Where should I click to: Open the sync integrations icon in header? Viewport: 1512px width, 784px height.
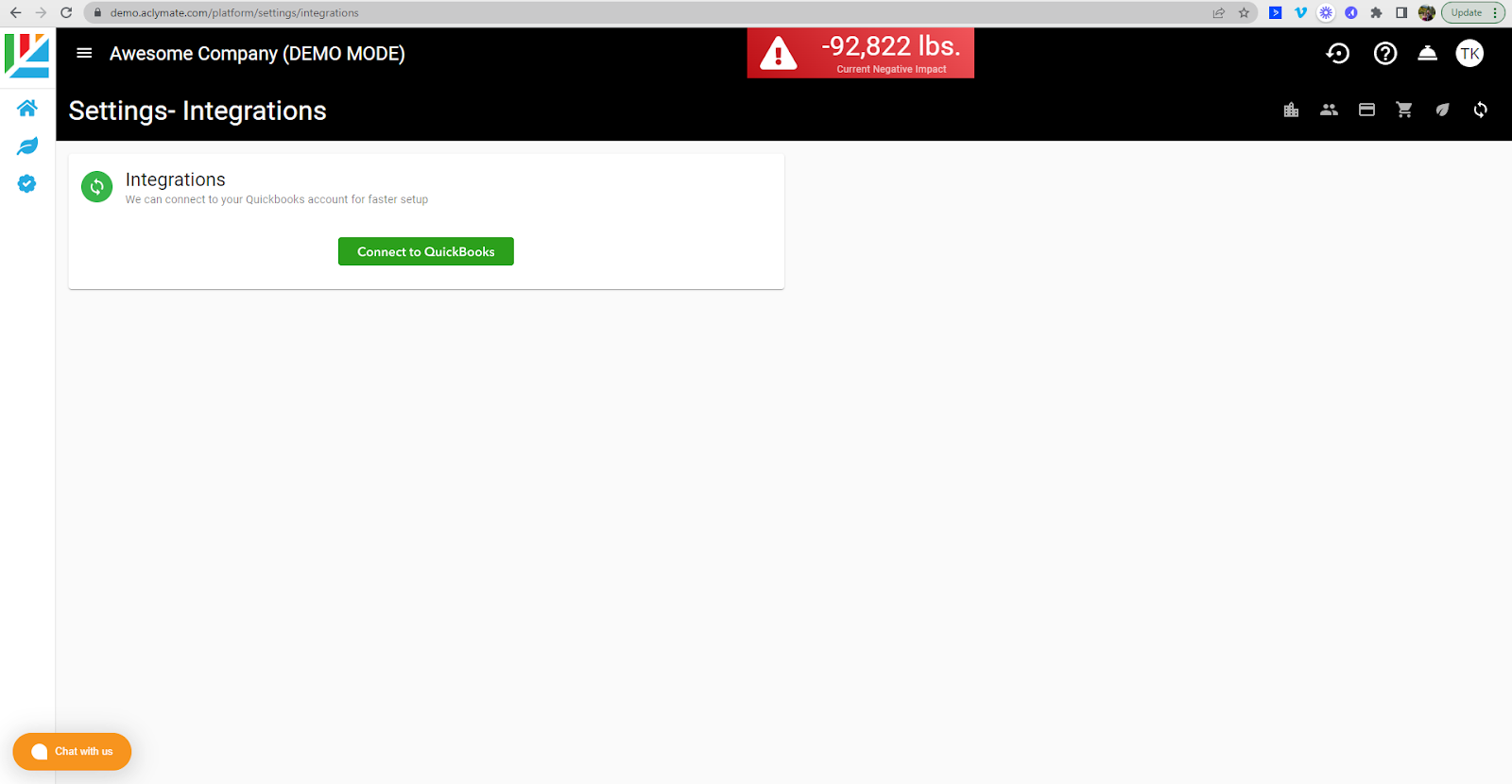coord(1480,110)
